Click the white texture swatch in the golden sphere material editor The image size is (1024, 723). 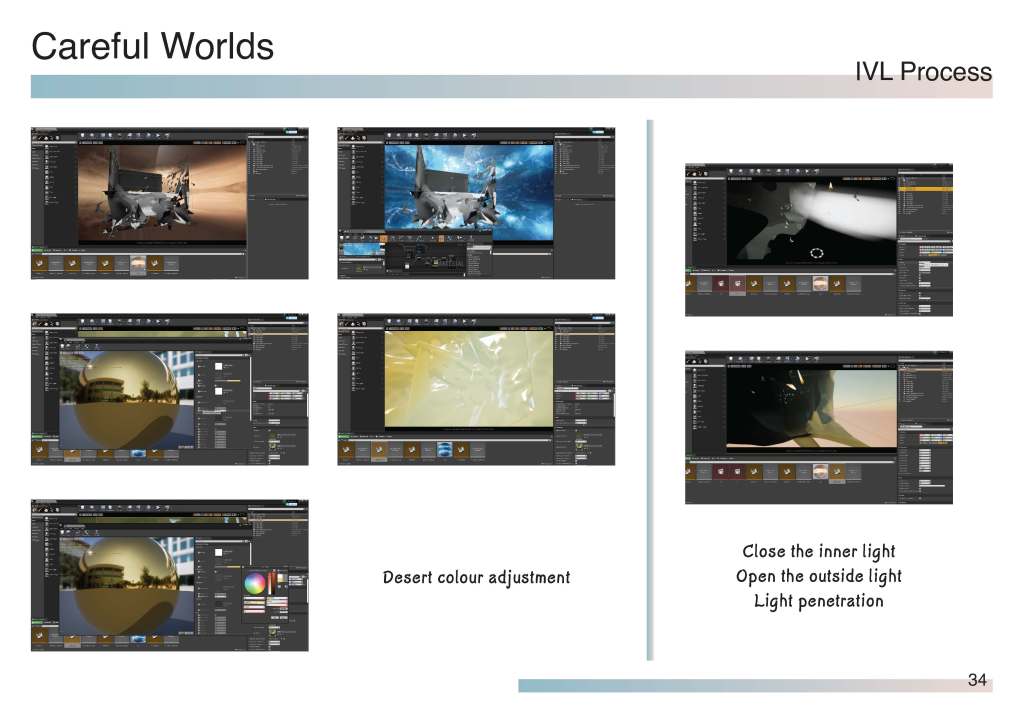pos(219,367)
